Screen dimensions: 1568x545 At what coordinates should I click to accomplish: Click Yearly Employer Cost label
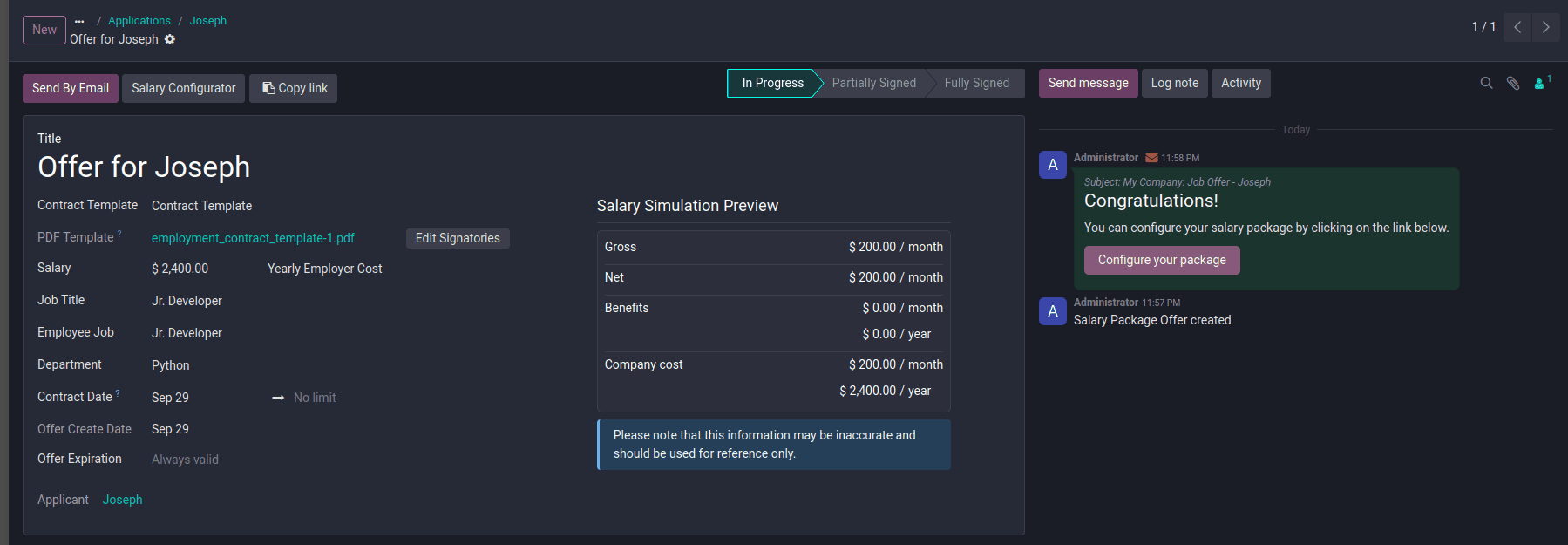pyautogui.click(x=325, y=269)
